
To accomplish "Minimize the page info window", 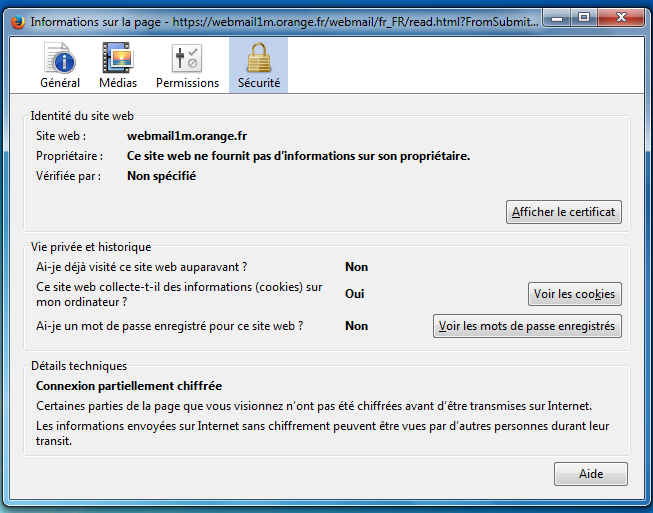I will coord(558,18).
